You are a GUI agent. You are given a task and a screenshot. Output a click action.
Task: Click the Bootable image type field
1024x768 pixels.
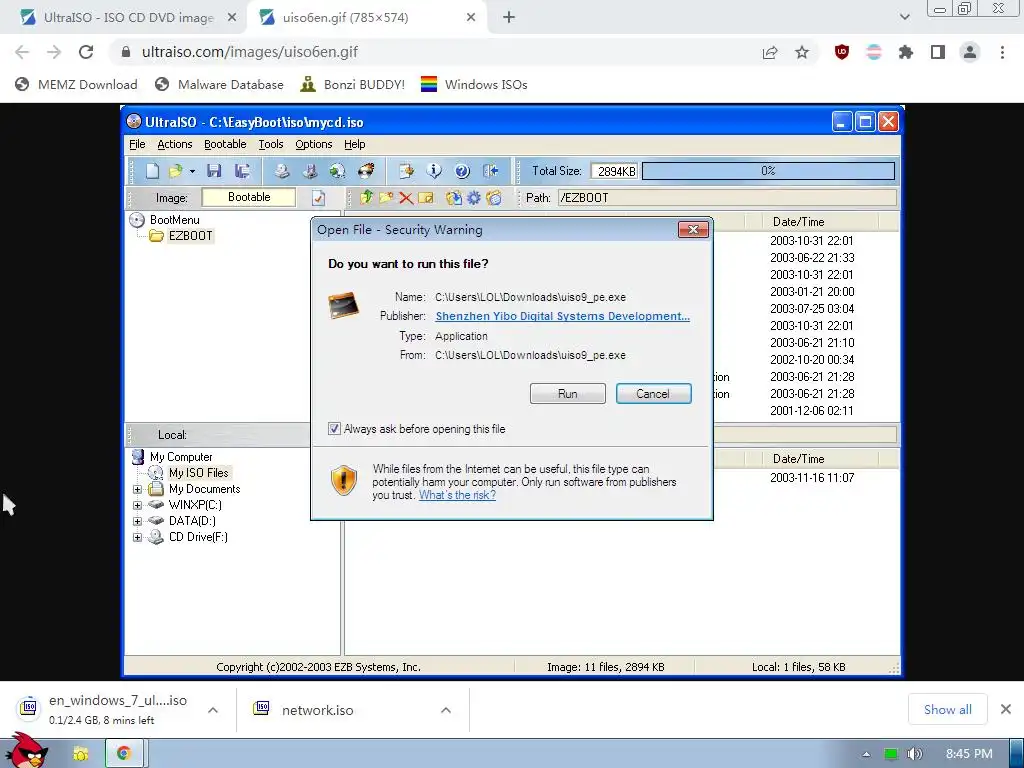tap(249, 197)
